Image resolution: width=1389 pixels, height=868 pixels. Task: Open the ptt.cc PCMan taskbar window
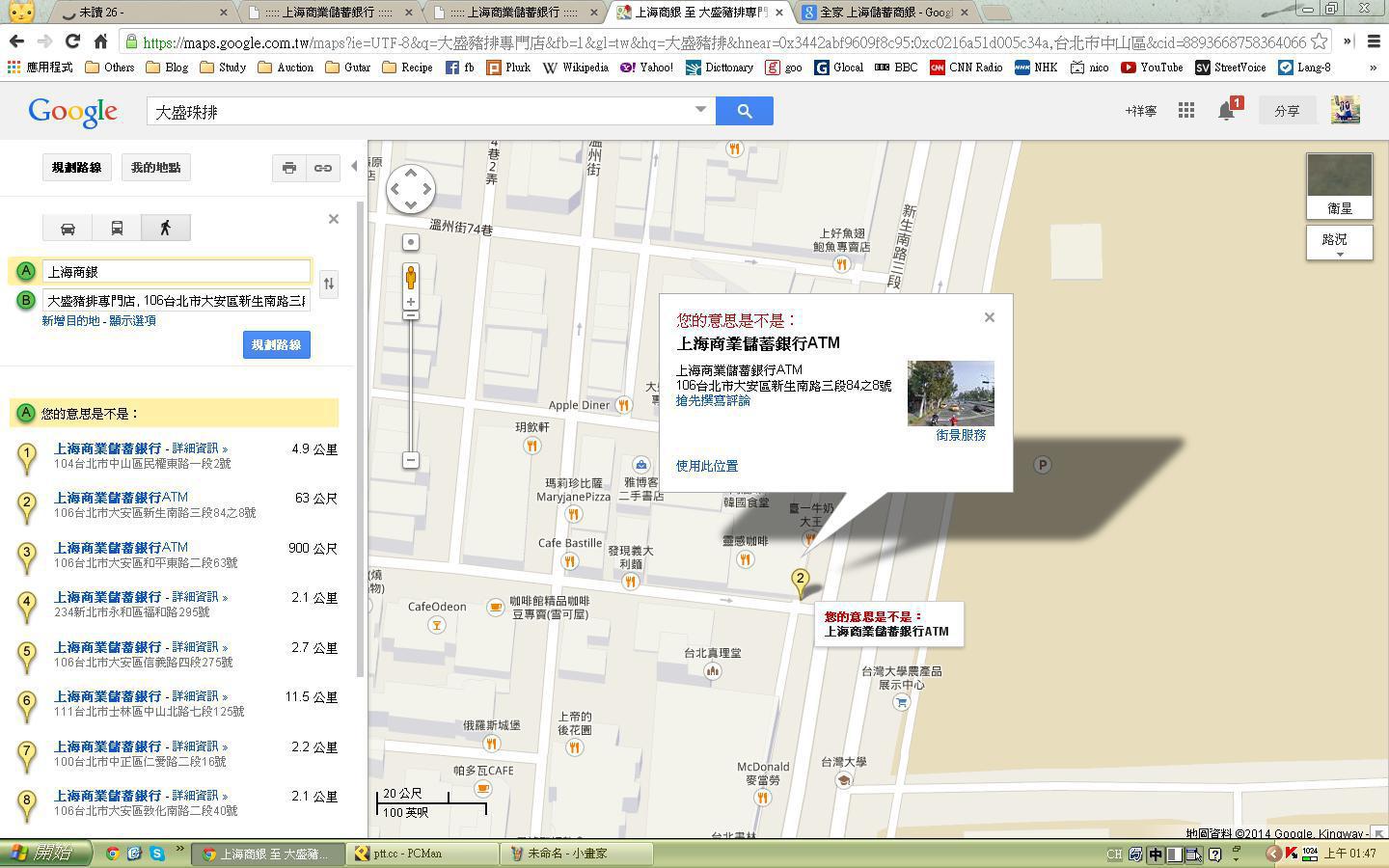tap(422, 854)
